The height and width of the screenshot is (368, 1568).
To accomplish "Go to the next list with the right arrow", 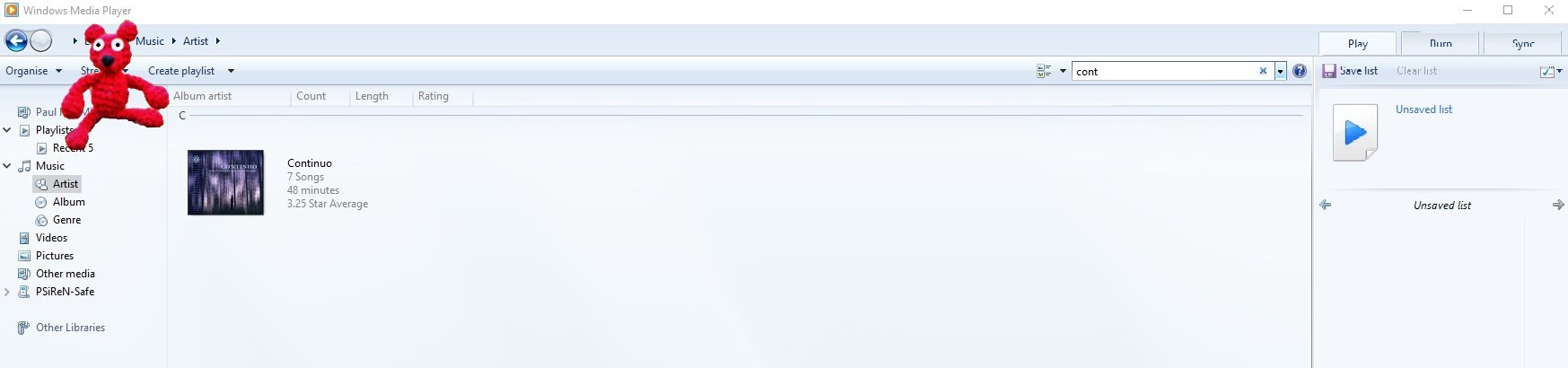I will coord(1558,205).
